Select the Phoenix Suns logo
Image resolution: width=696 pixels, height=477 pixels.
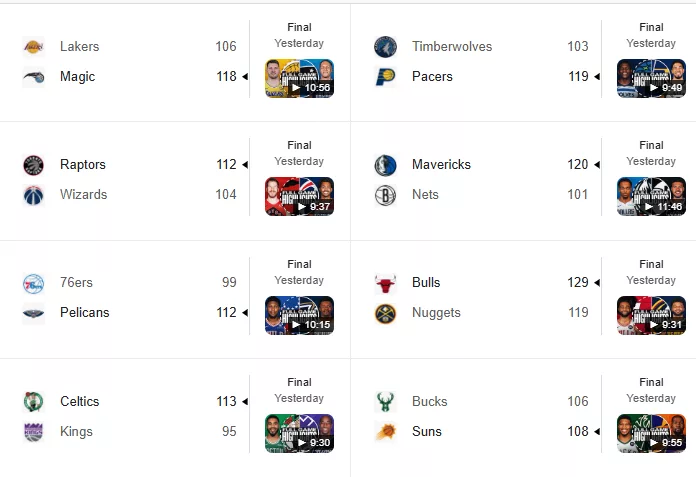(385, 432)
